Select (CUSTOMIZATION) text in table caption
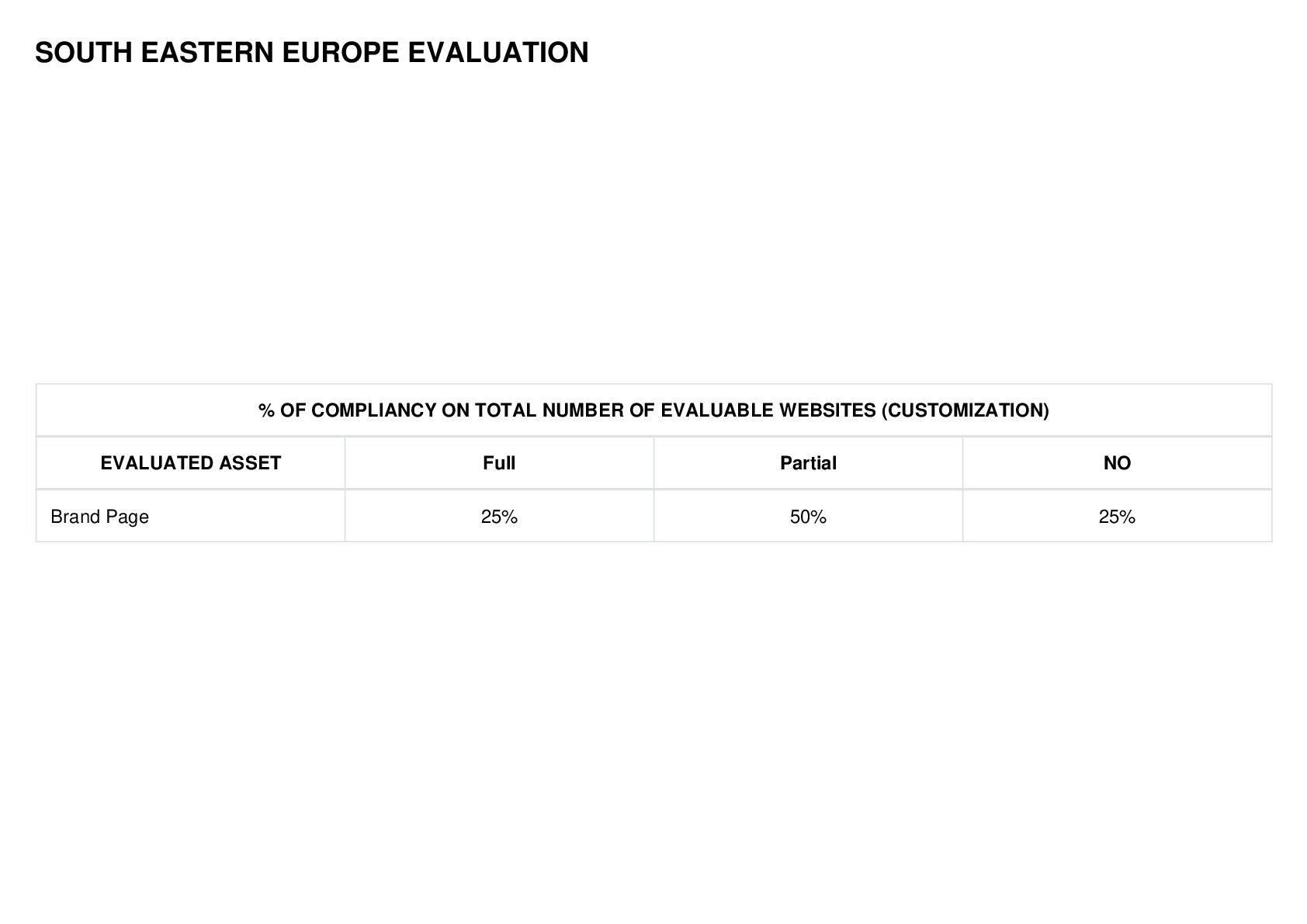The width and height of the screenshot is (1307, 924). click(965, 410)
